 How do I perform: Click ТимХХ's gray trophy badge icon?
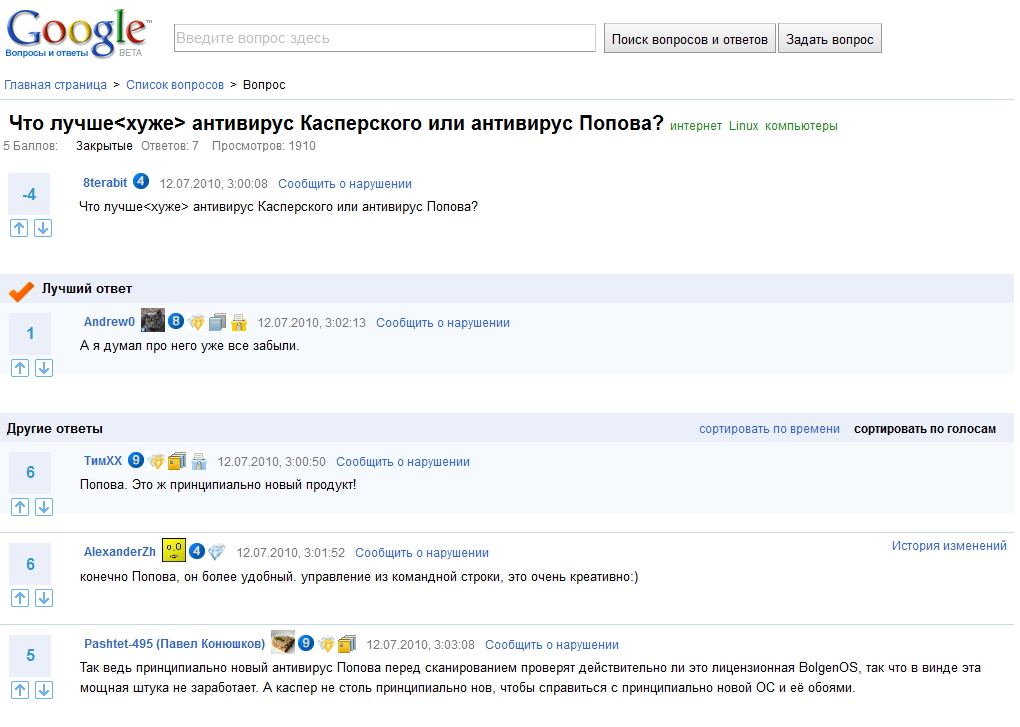pyautogui.click(x=199, y=461)
